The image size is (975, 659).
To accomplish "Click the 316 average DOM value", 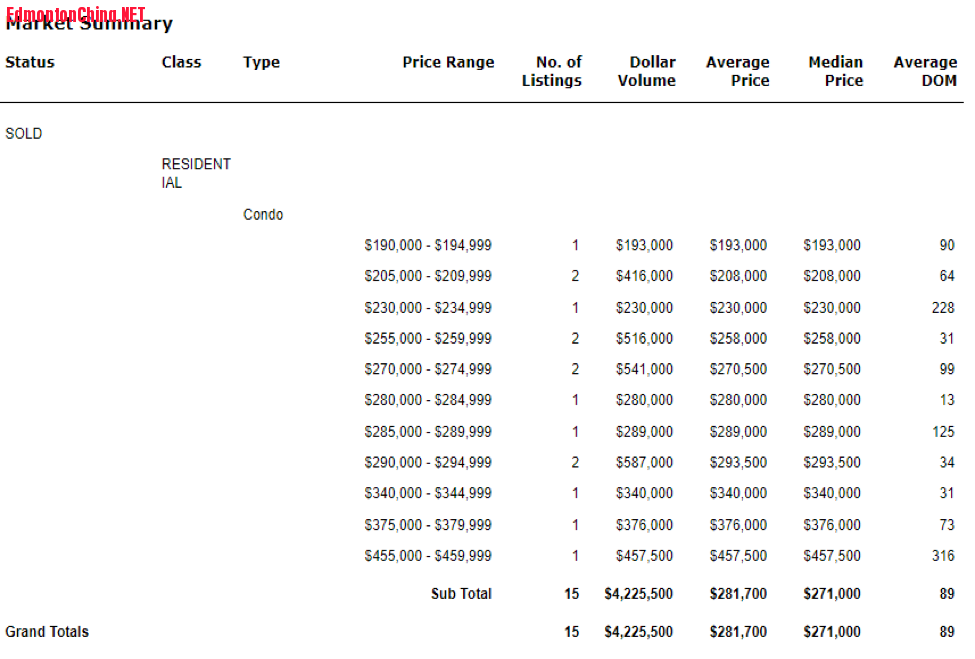I will click(x=942, y=556).
